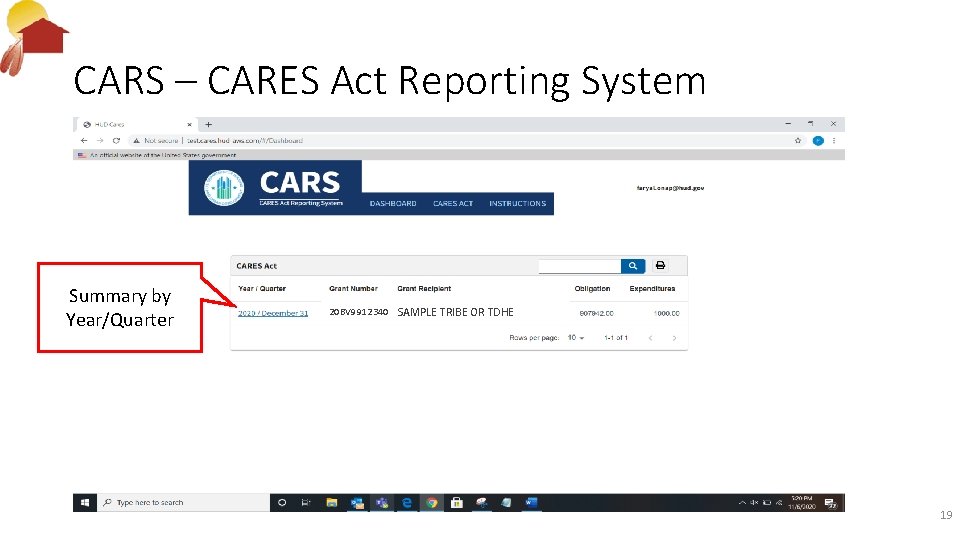Click the user email in header

coord(670,188)
